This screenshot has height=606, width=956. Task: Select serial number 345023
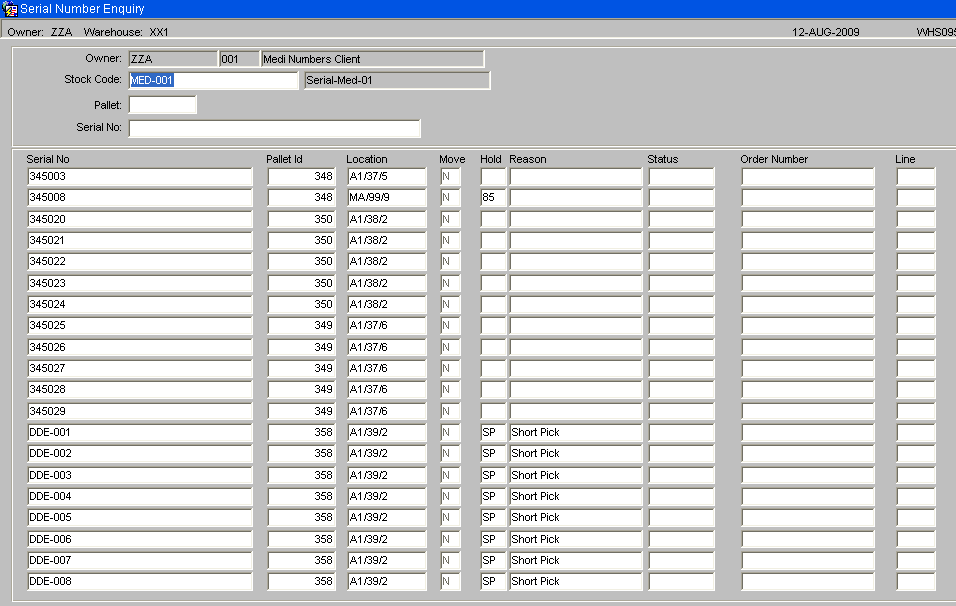[140, 283]
